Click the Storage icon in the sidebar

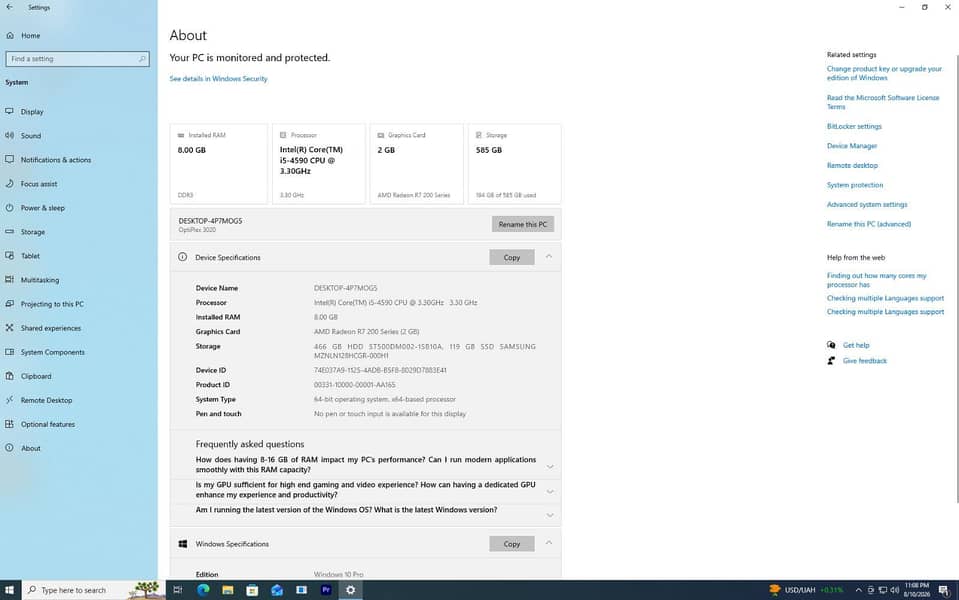9,232
